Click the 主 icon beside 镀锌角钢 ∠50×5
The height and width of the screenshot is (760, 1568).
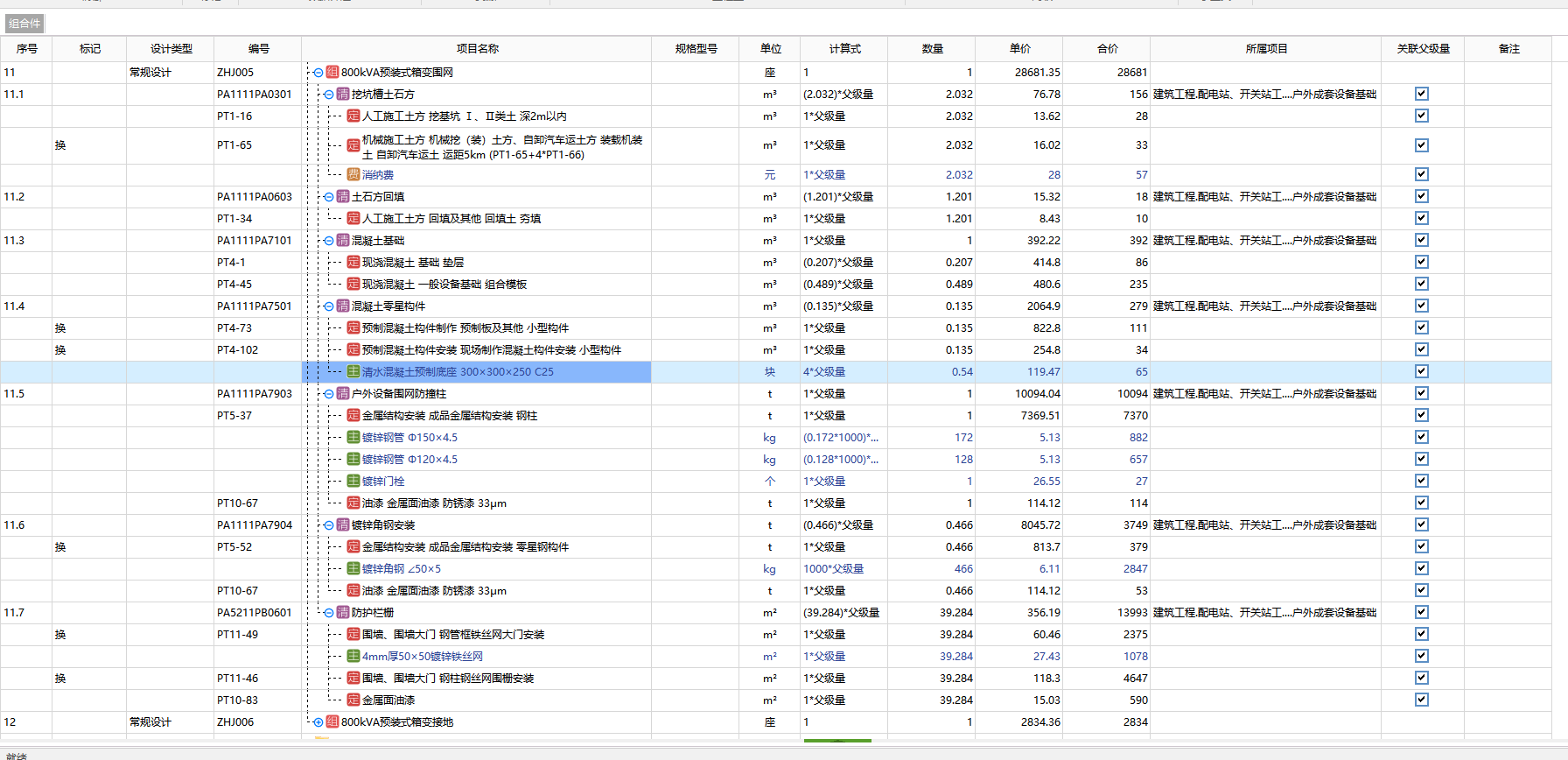(353, 569)
